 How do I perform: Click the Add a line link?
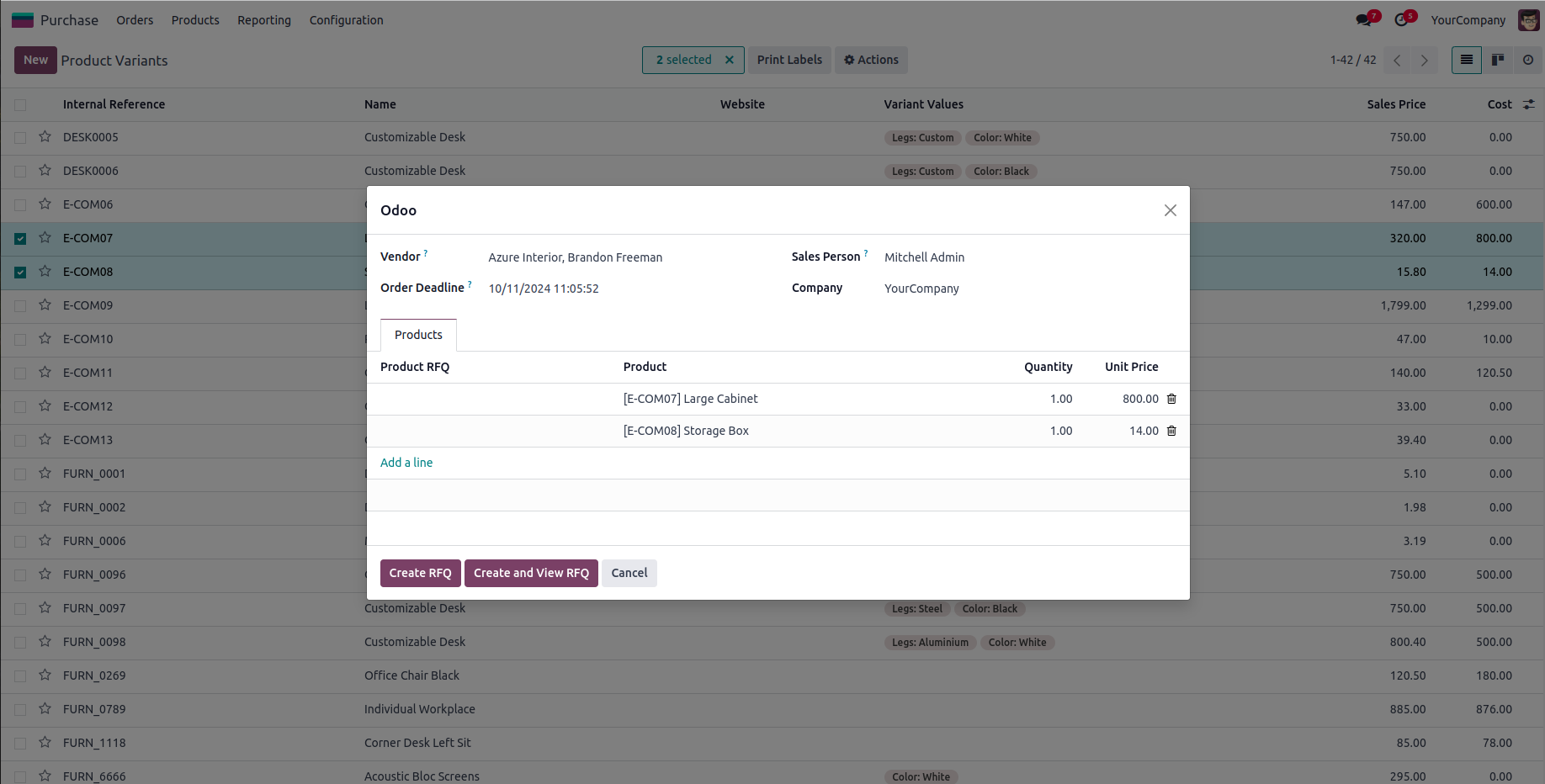(x=406, y=463)
